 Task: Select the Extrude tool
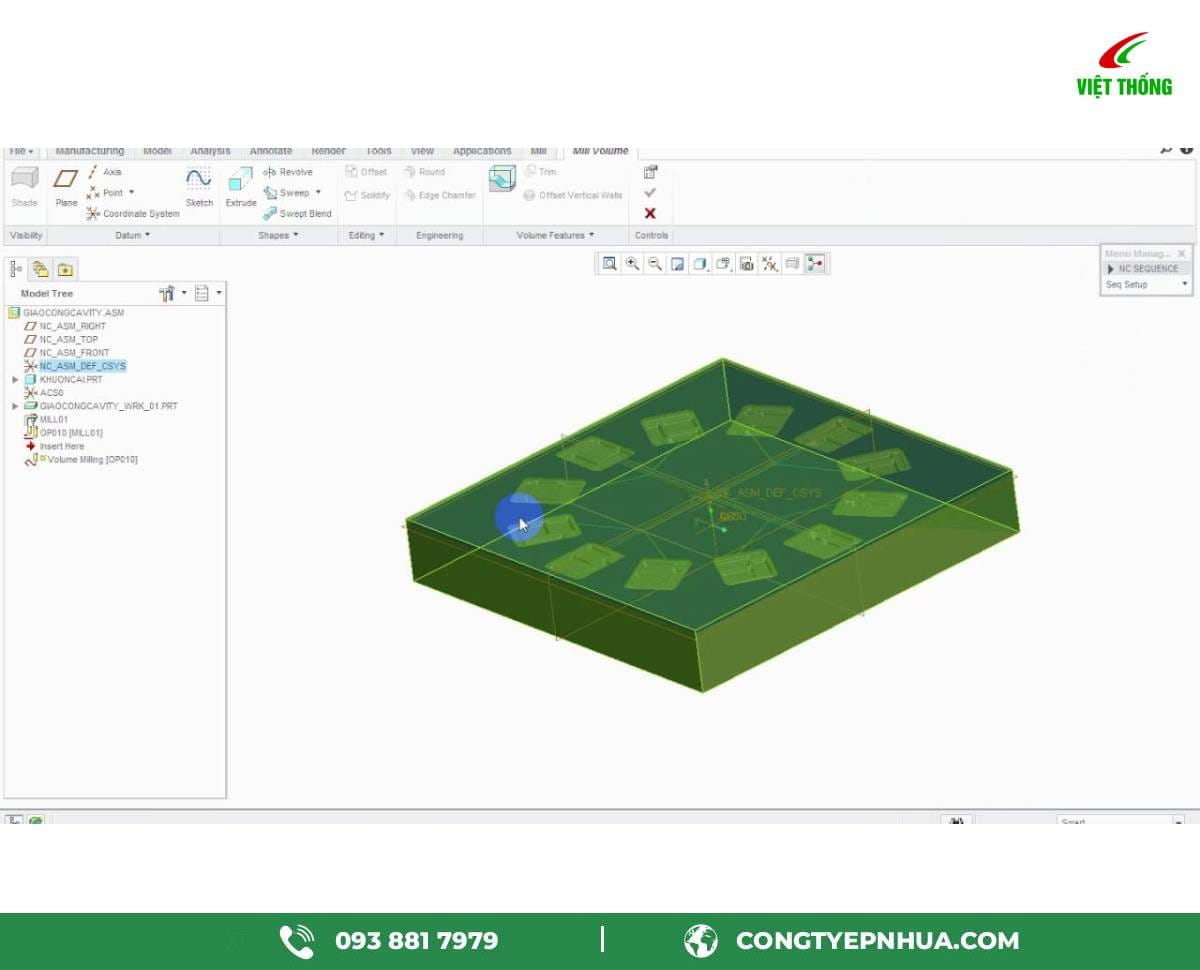[241, 187]
